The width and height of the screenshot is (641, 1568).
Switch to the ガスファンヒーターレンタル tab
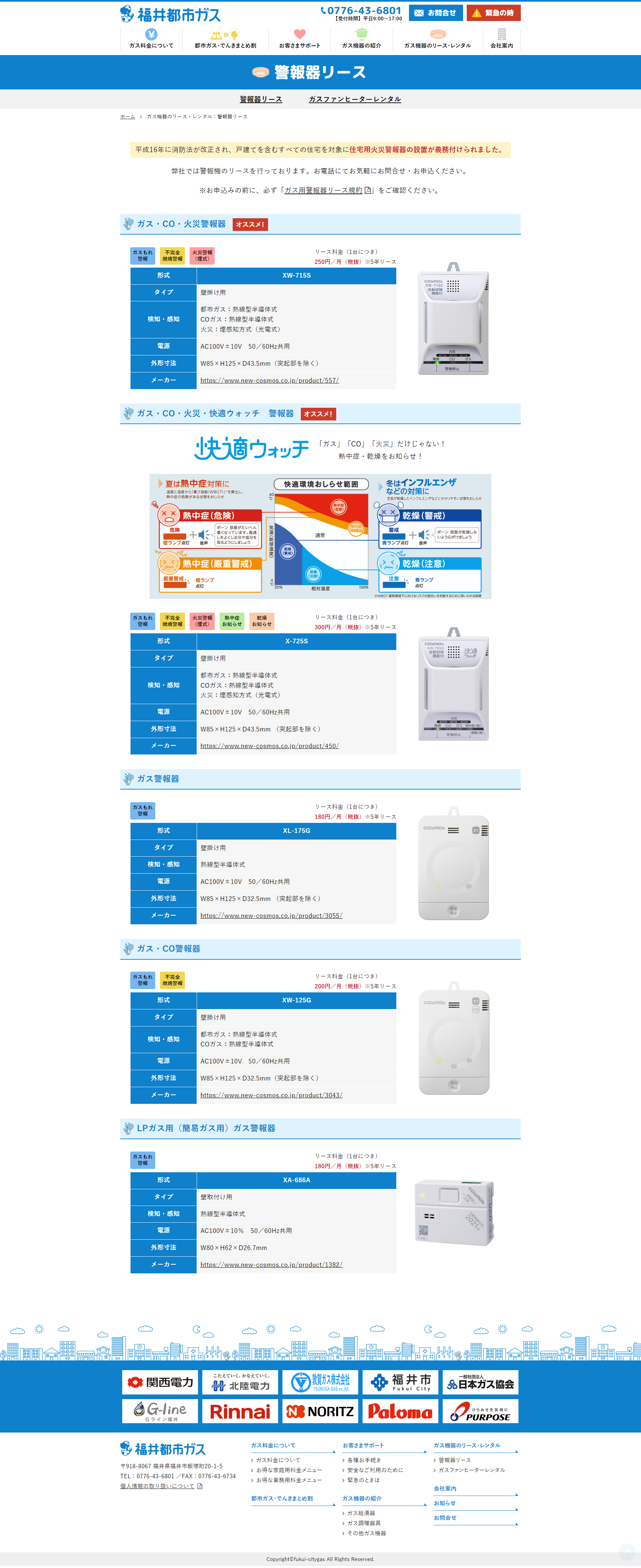tap(355, 99)
